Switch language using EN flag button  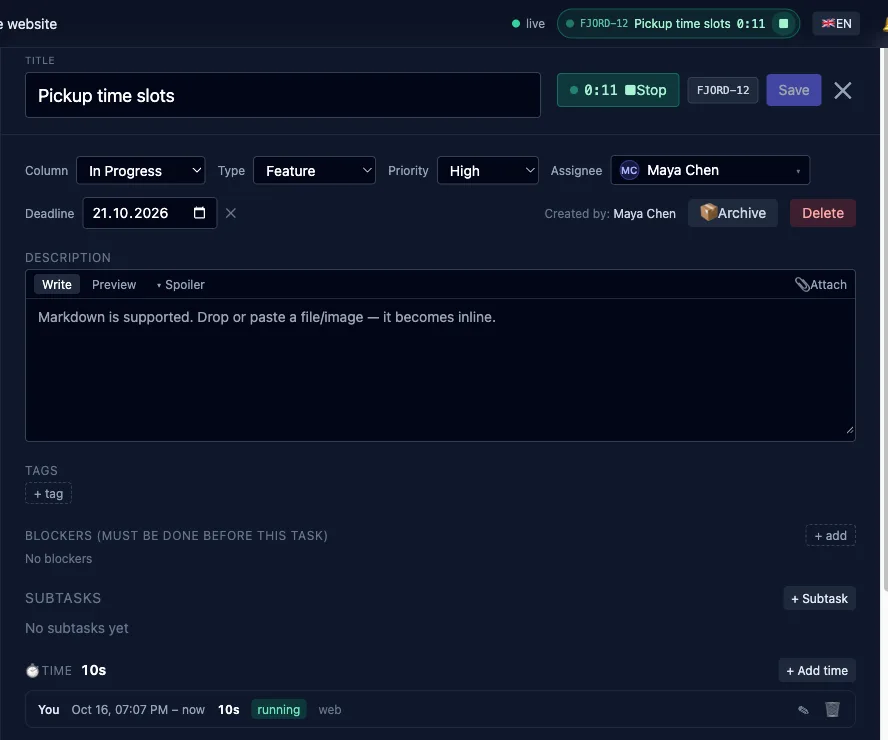tap(836, 24)
